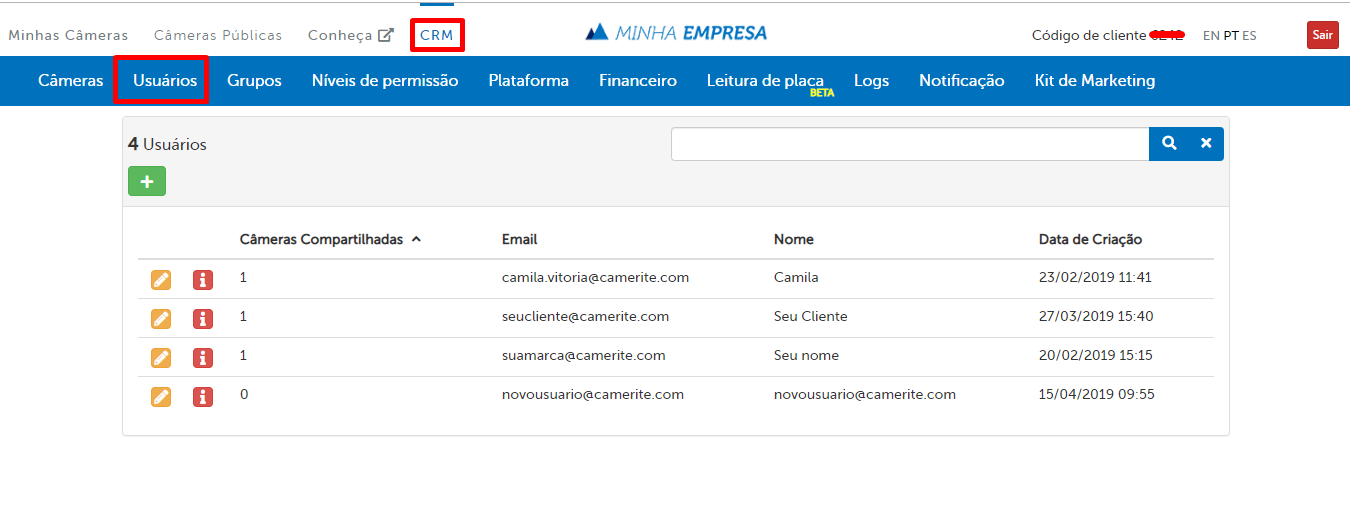Click the edit pencil icon for Camila
Image resolution: width=1350 pixels, height=506 pixels.
(161, 280)
